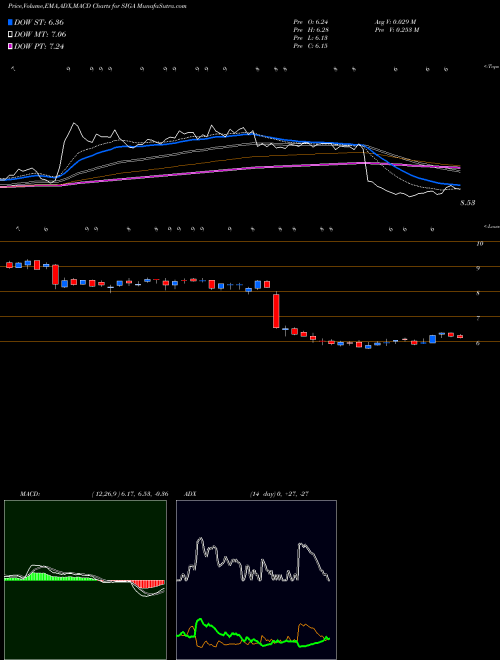
Task: Click the ADX (14 day) parameter values
Action: [278, 494]
